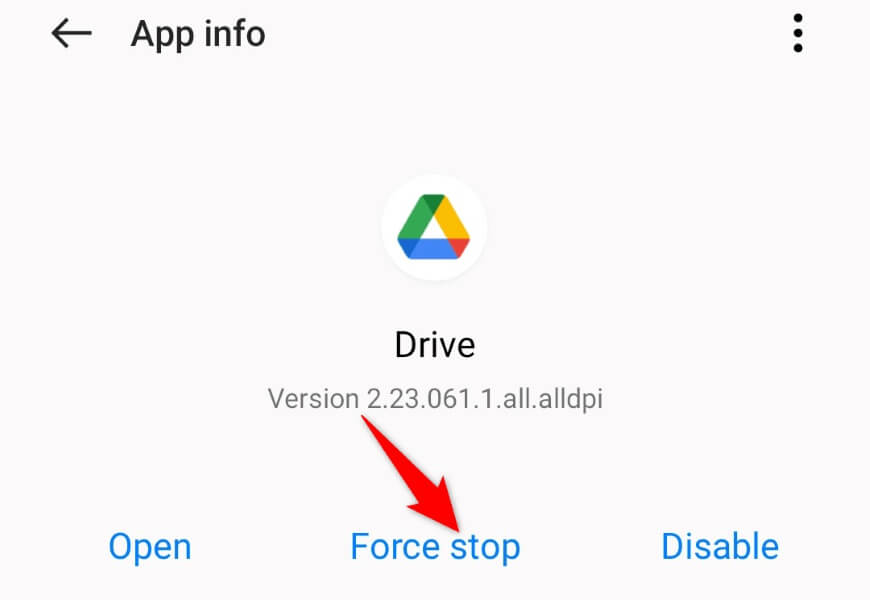Click the white circle behind Drive logo

pos(434,228)
